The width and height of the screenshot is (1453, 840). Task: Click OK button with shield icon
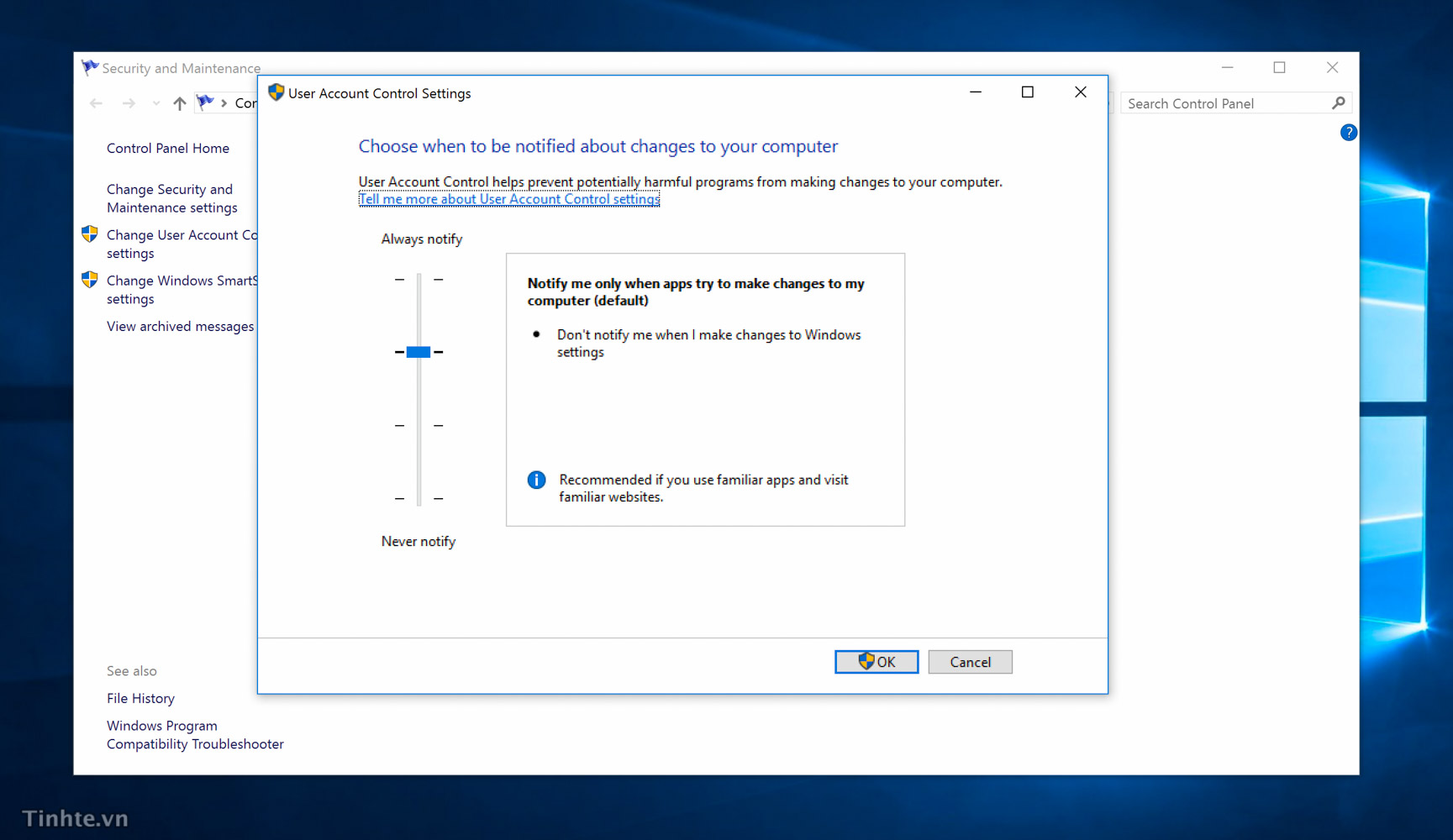pos(876,662)
